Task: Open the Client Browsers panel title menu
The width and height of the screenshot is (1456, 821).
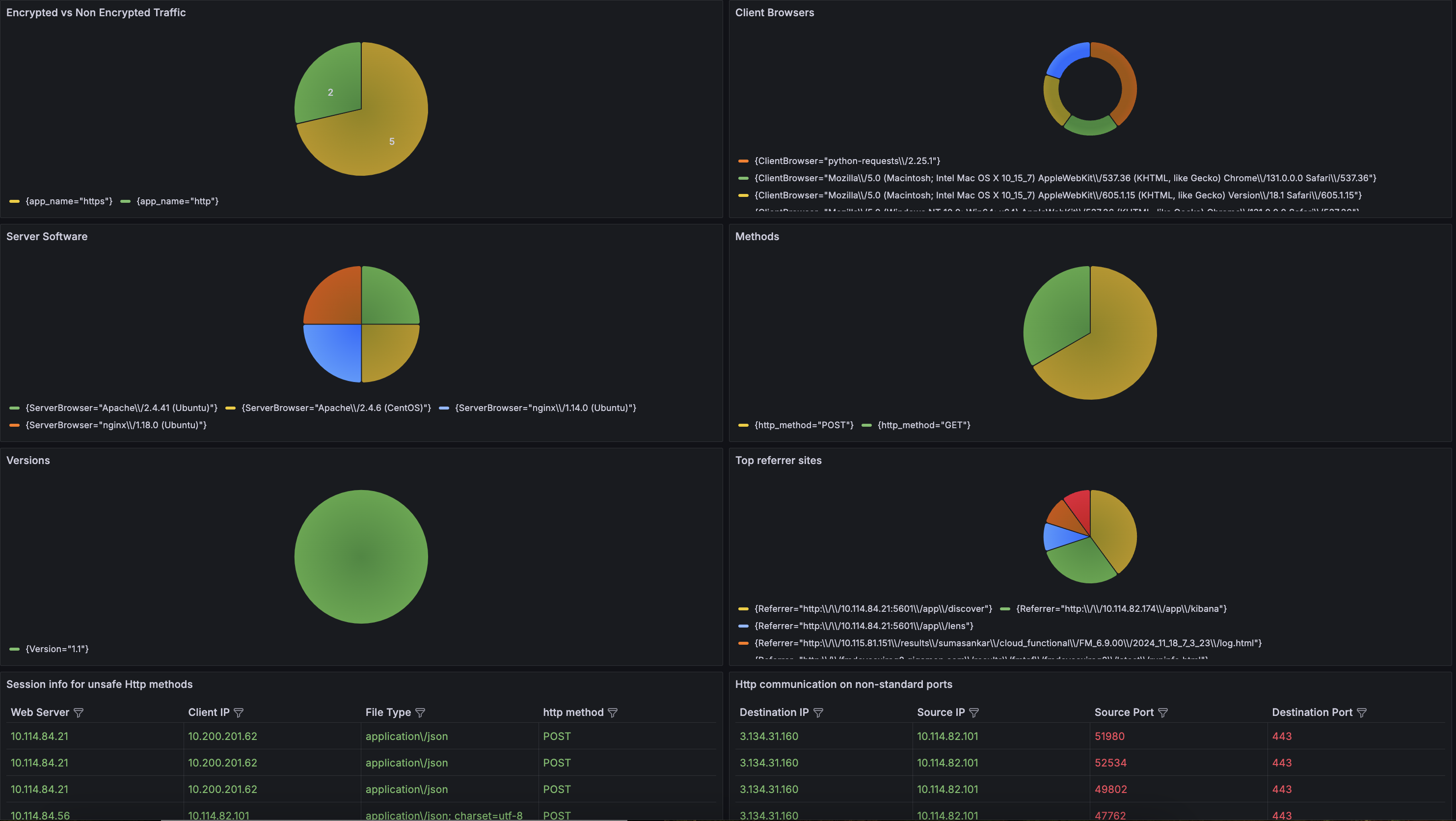Action: pos(774,12)
